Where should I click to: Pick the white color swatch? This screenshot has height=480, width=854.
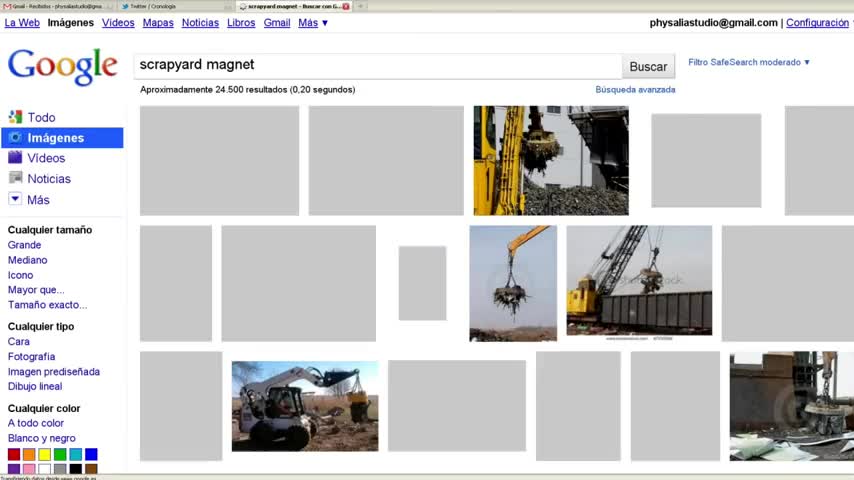pos(45,469)
